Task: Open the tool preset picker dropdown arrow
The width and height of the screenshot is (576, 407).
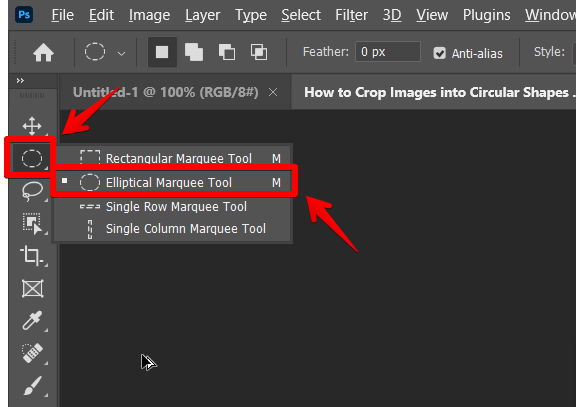Action: click(121, 54)
